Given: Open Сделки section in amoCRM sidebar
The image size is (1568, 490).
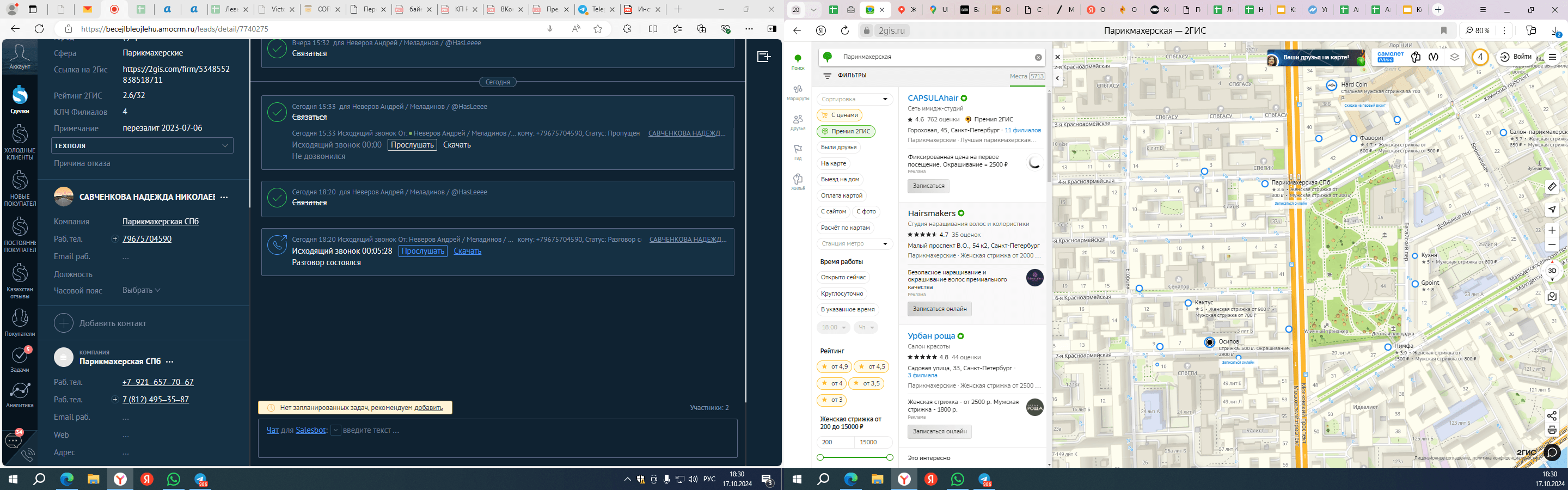Looking at the screenshot, I should (x=20, y=99).
